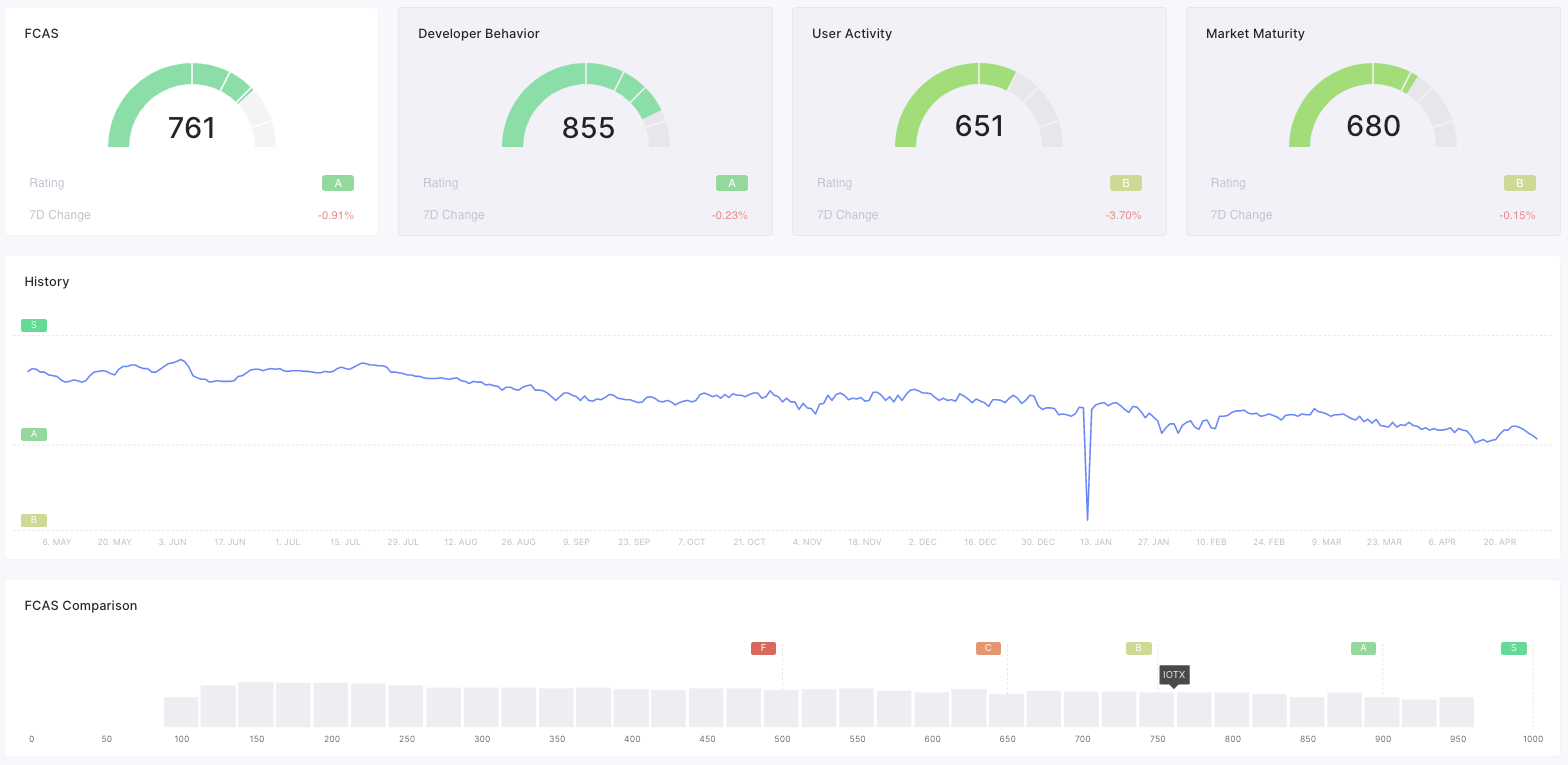Click the Developer Behavior gauge showing 855
The image size is (1568, 765).
[x=586, y=106]
